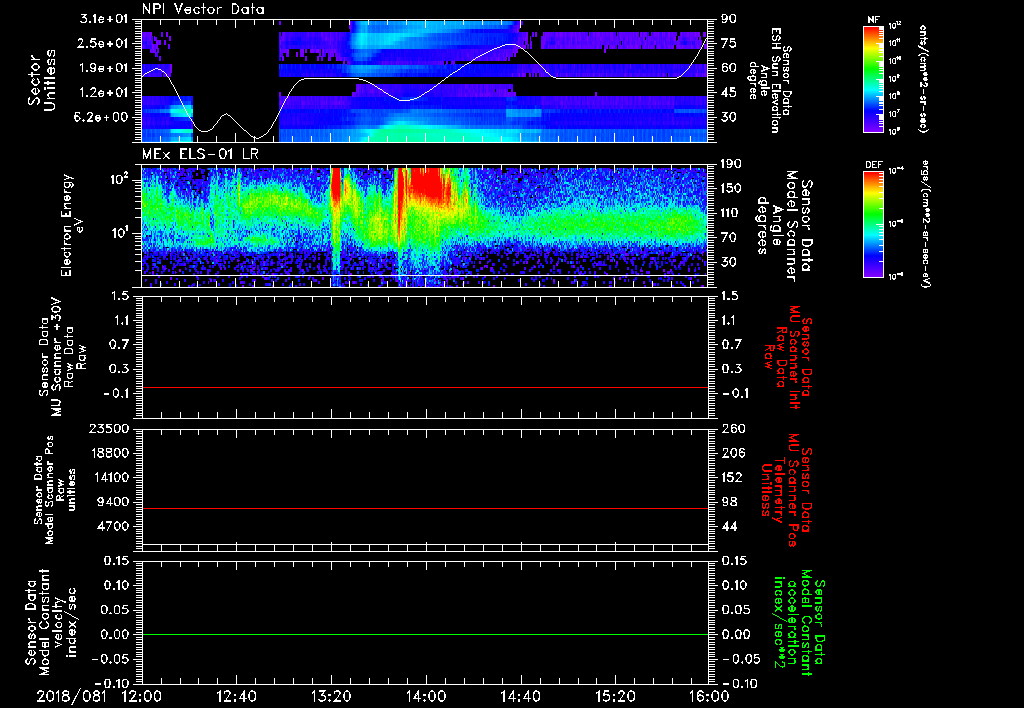Viewport: 1024px width, 708px height.
Task: Click the "15:20" time axis label
Action: (615, 696)
